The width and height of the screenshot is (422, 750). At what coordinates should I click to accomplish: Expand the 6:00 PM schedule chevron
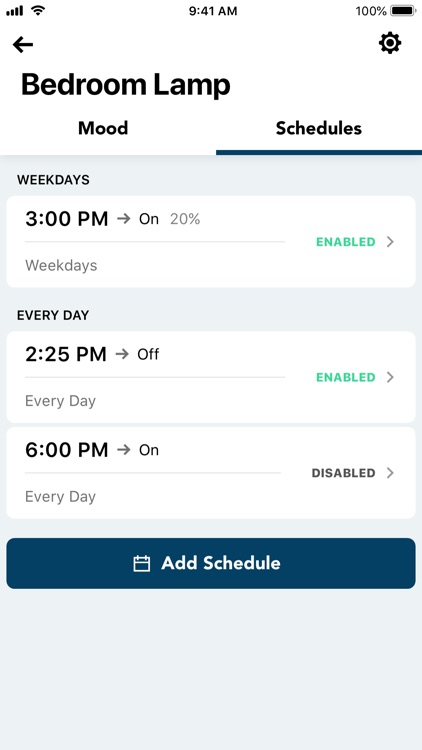(390, 473)
